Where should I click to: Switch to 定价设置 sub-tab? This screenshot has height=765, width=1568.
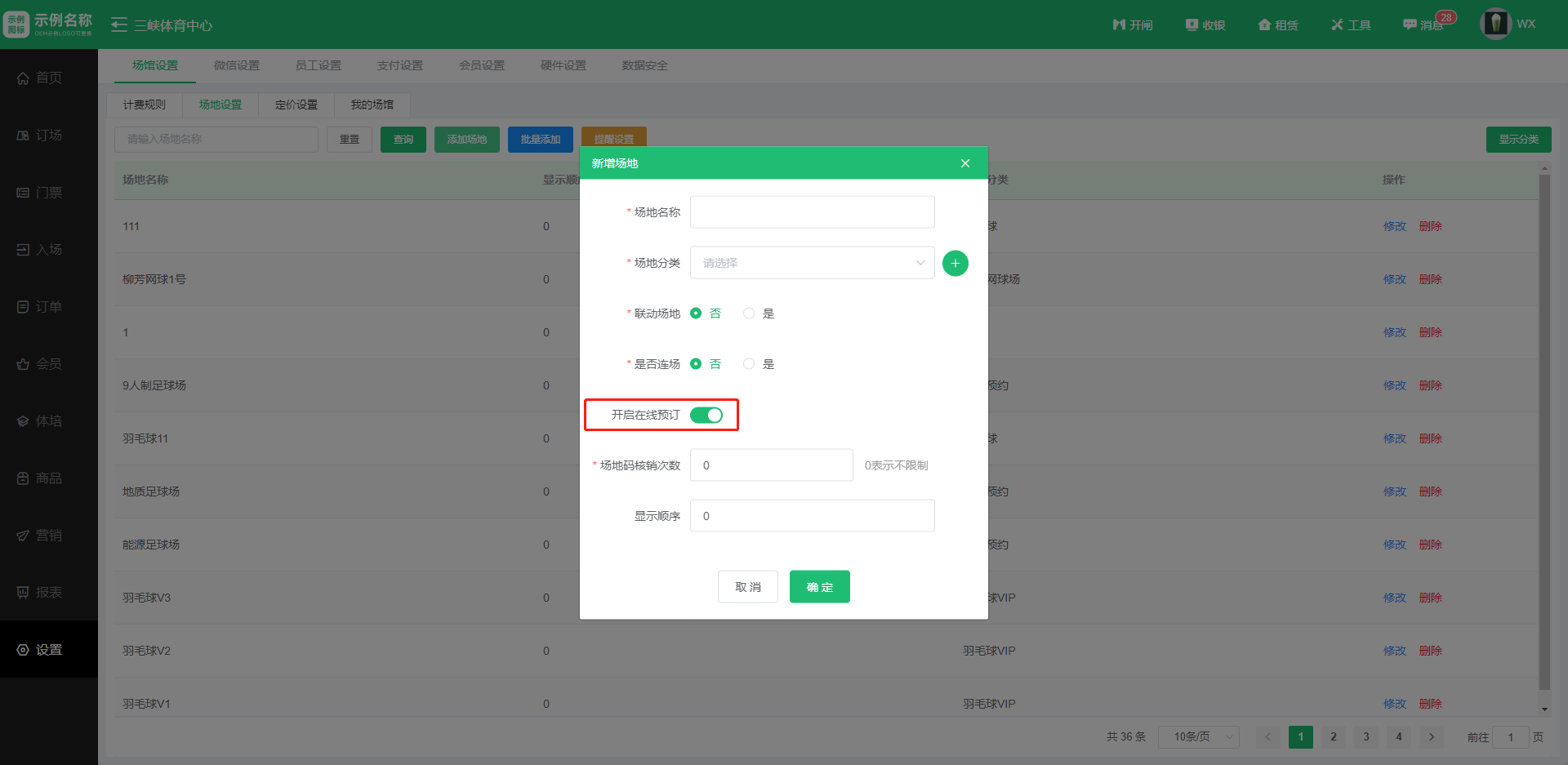click(x=296, y=105)
